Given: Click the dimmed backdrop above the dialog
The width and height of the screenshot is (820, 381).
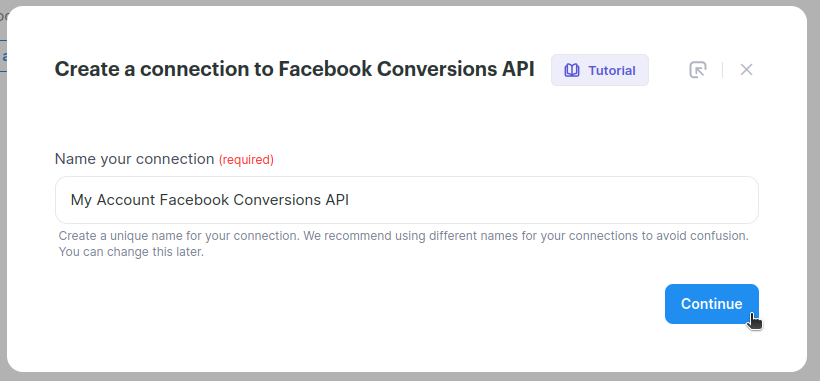Looking at the screenshot, I should coord(410,3).
